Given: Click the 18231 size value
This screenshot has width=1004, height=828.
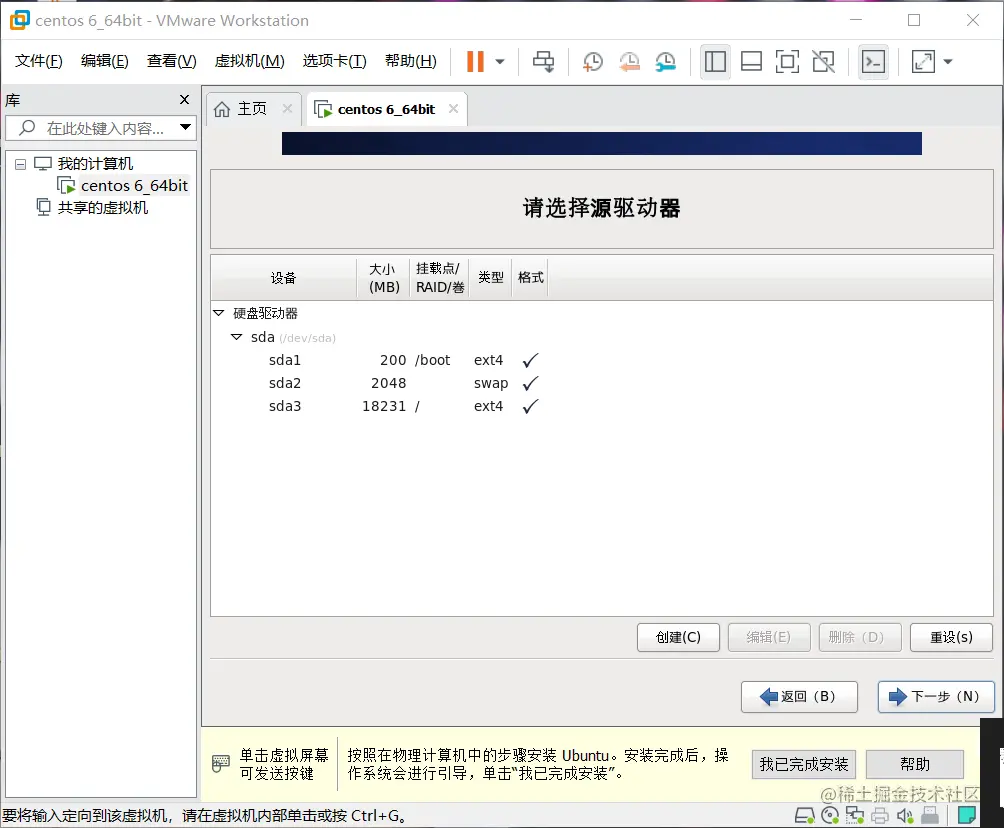Looking at the screenshot, I should pos(384,407).
